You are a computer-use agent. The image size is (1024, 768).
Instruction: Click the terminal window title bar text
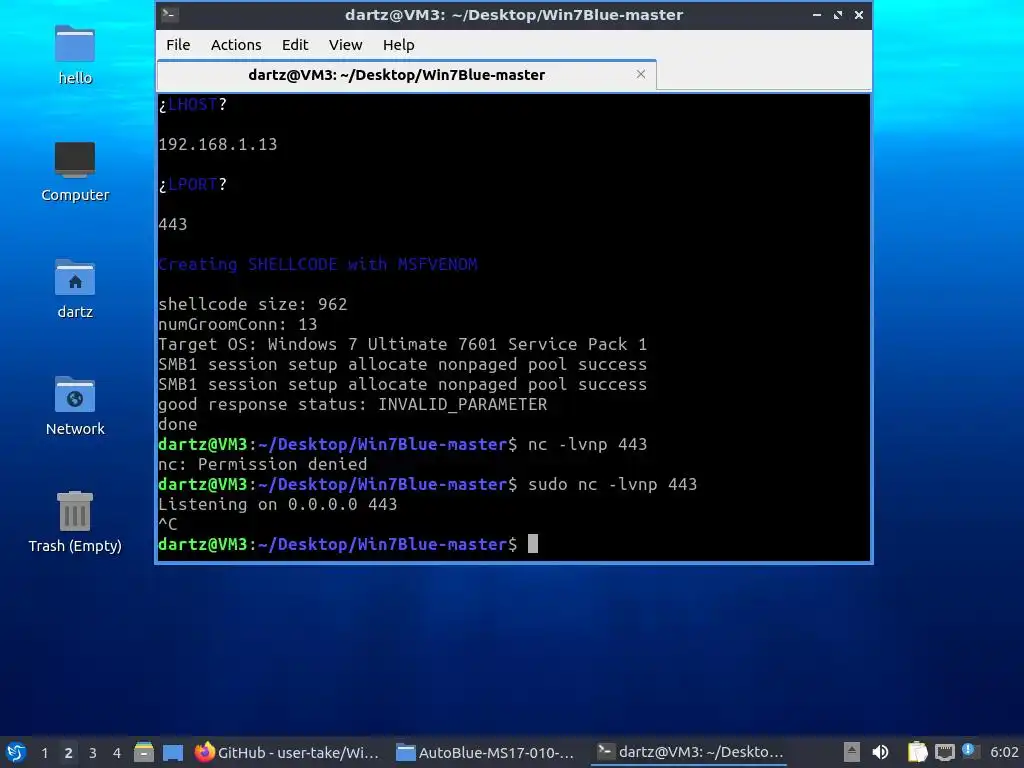pyautogui.click(x=514, y=15)
